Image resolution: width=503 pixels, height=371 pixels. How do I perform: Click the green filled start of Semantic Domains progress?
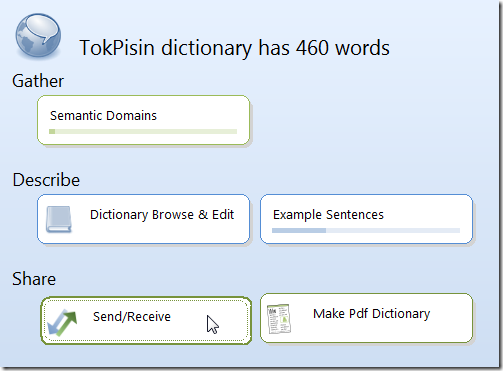(x=52, y=131)
